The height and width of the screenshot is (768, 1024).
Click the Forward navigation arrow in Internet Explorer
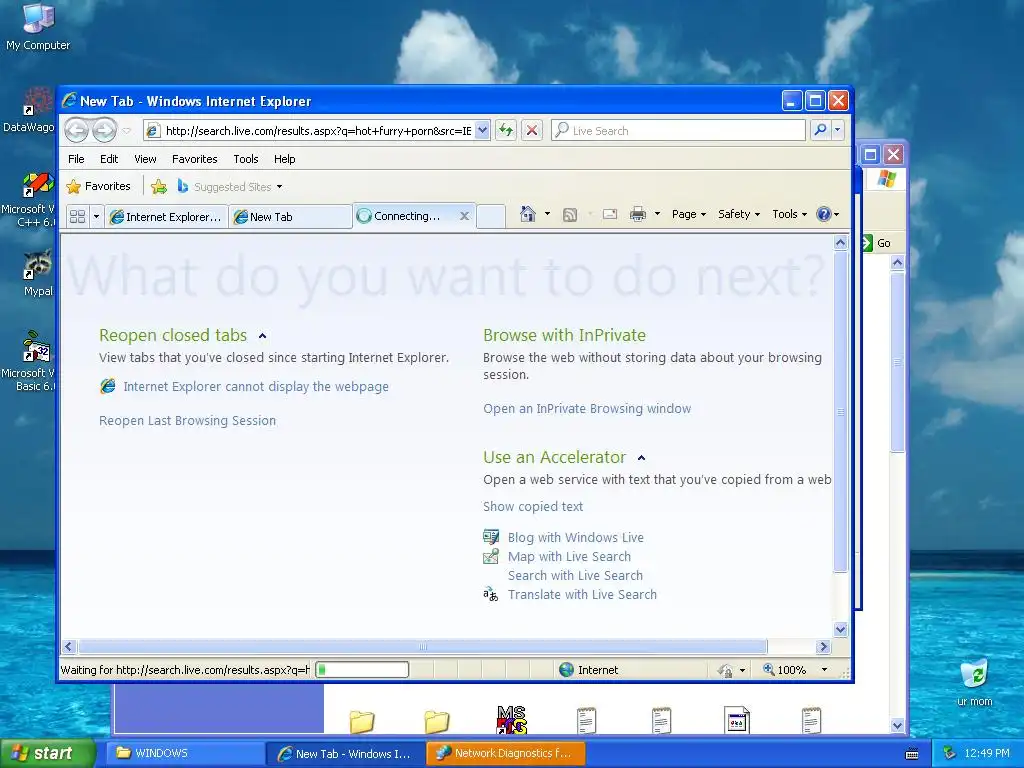(x=104, y=130)
